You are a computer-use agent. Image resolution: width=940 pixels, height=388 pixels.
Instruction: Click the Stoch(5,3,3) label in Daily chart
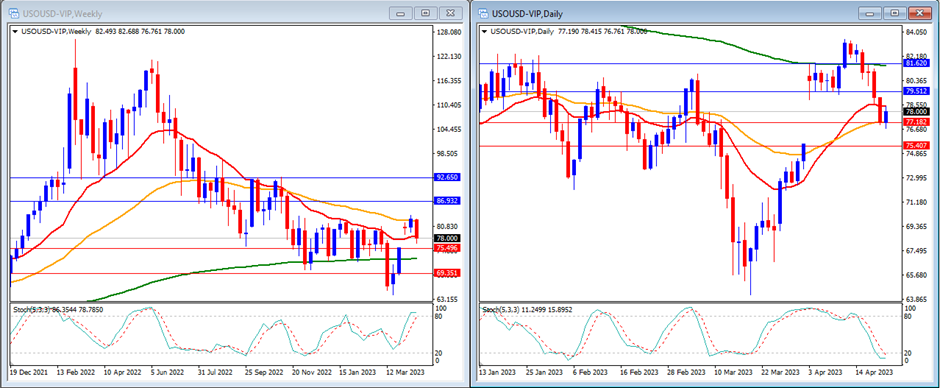pos(500,309)
